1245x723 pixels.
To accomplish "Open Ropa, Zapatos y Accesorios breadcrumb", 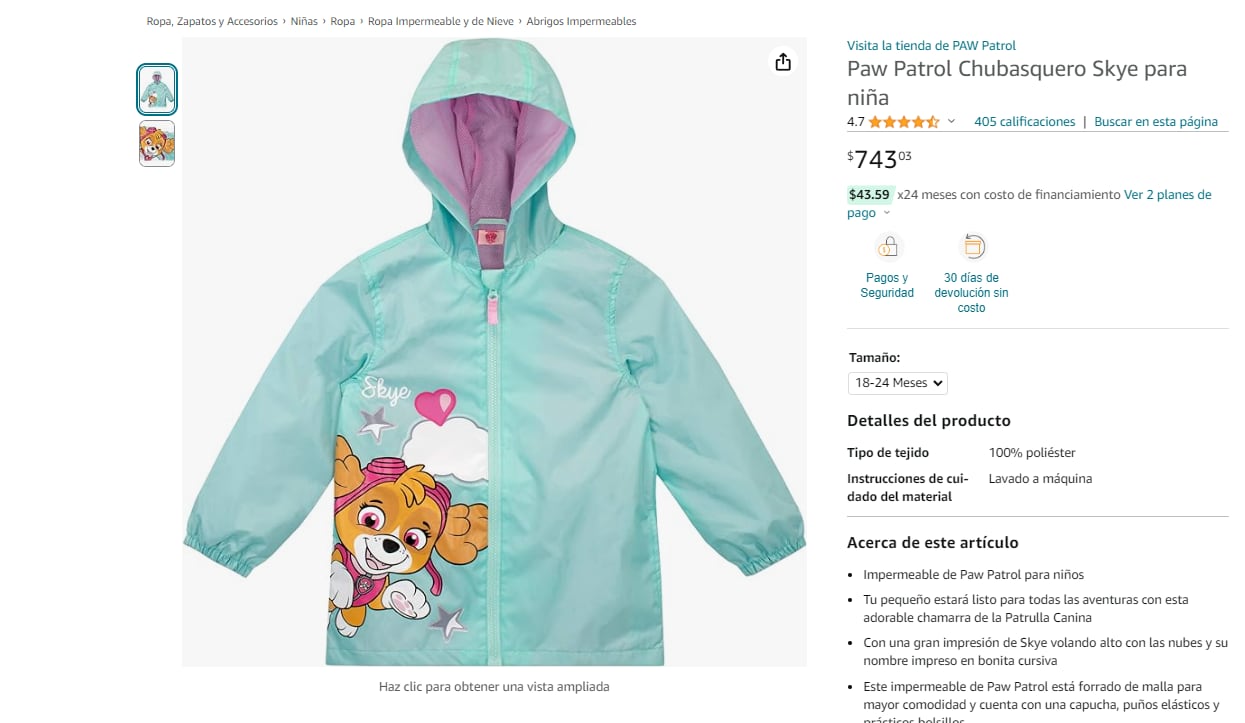I will point(212,21).
